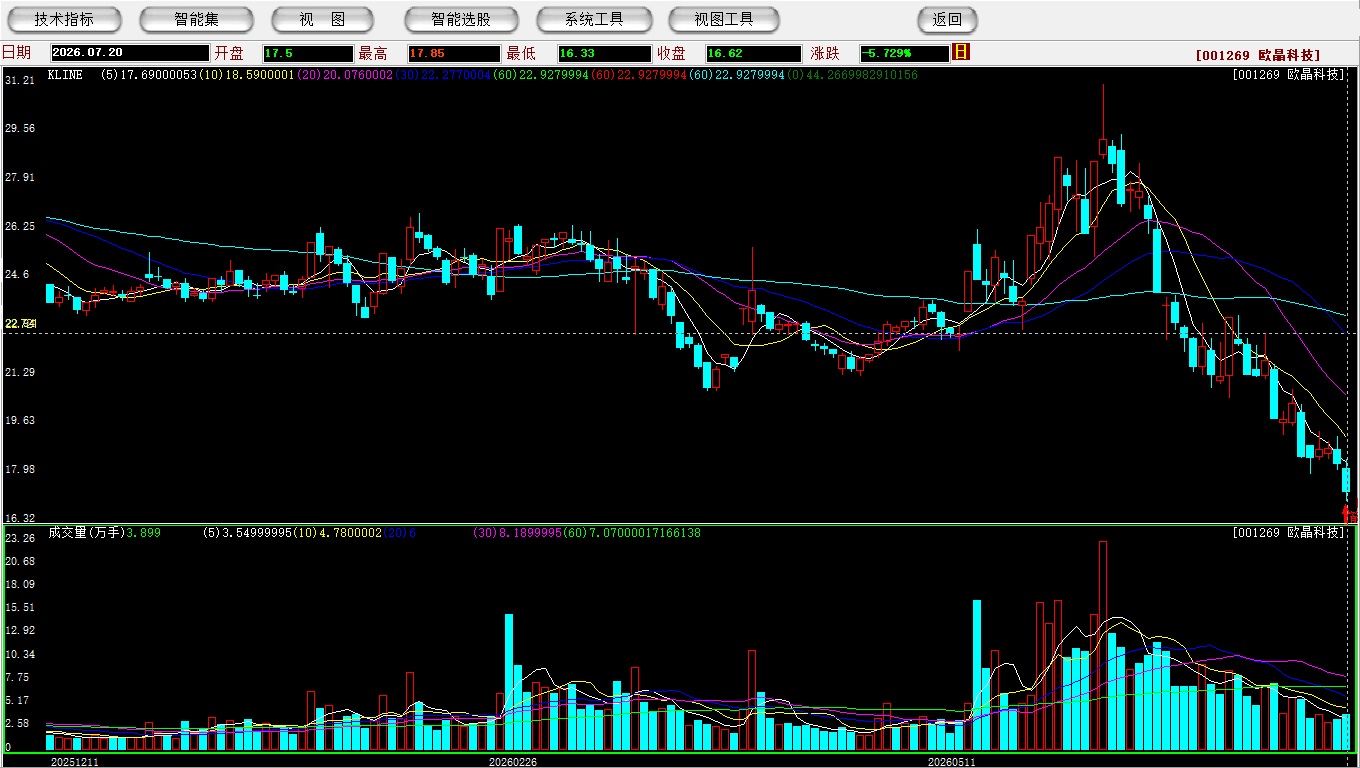The height and width of the screenshot is (768, 1360).
Task: Click the volume value 3.899
Action: point(142,533)
